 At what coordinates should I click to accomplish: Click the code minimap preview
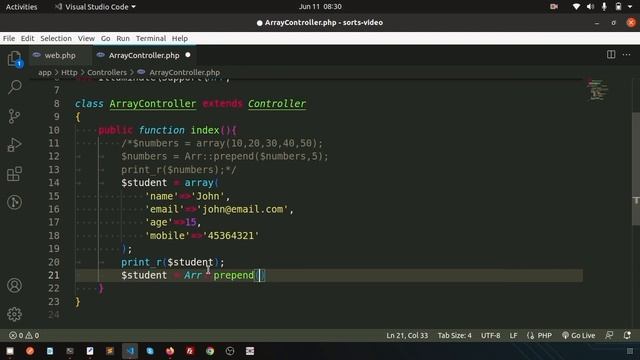598,90
